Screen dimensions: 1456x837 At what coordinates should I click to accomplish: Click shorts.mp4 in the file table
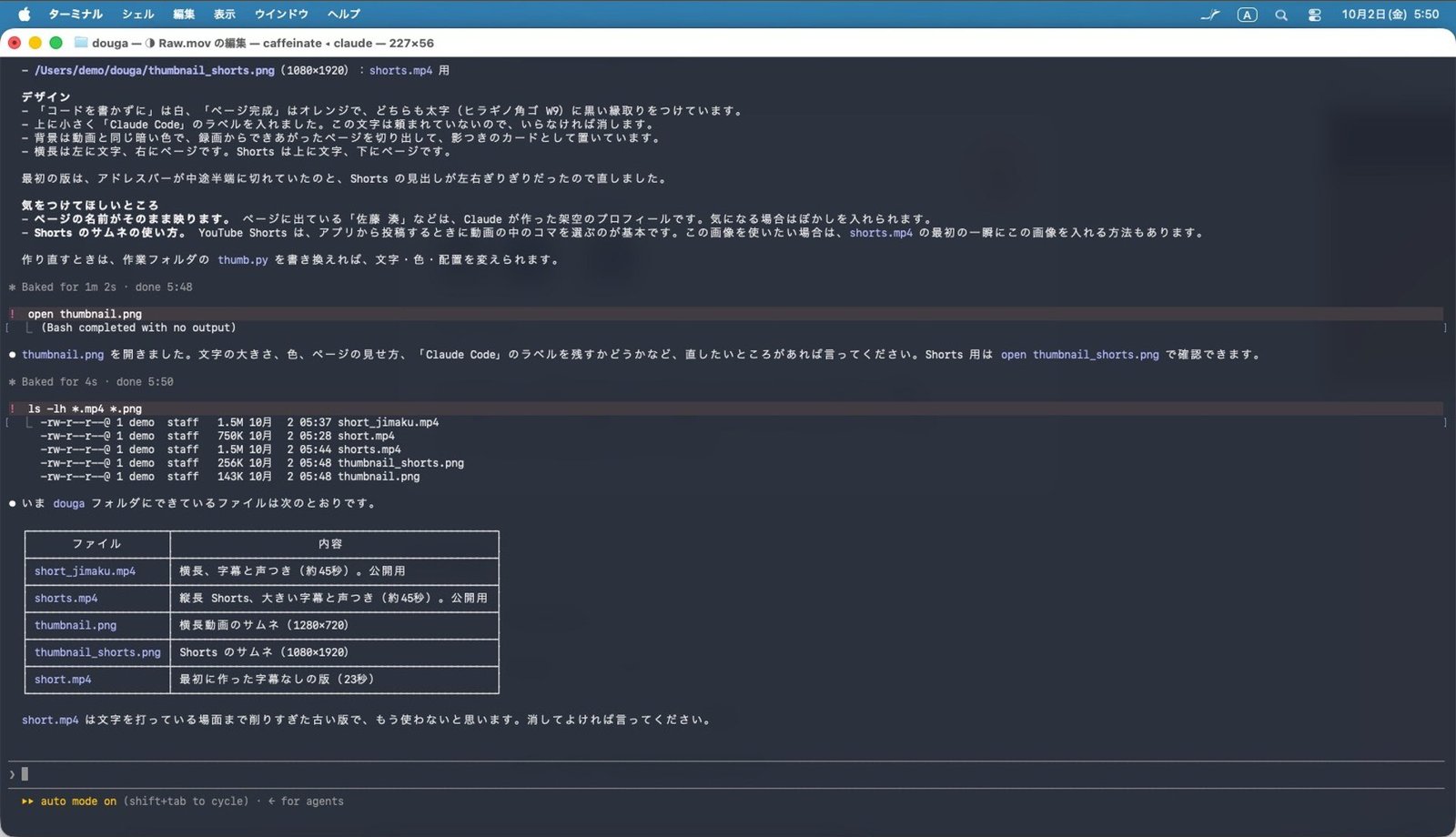tap(66, 598)
